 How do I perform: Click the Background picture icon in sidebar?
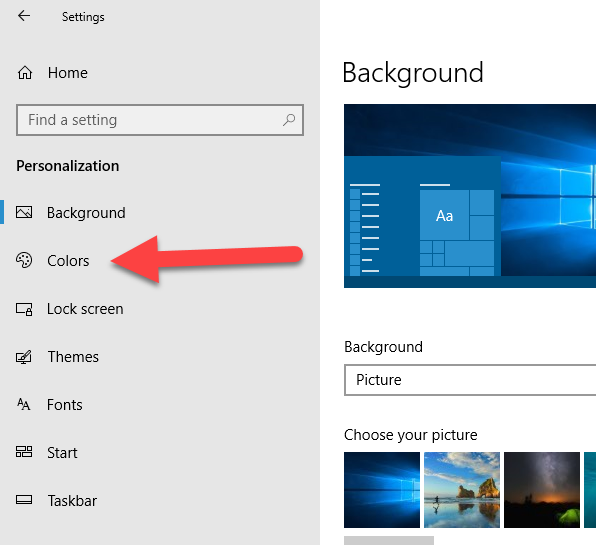pyautogui.click(x=24, y=212)
